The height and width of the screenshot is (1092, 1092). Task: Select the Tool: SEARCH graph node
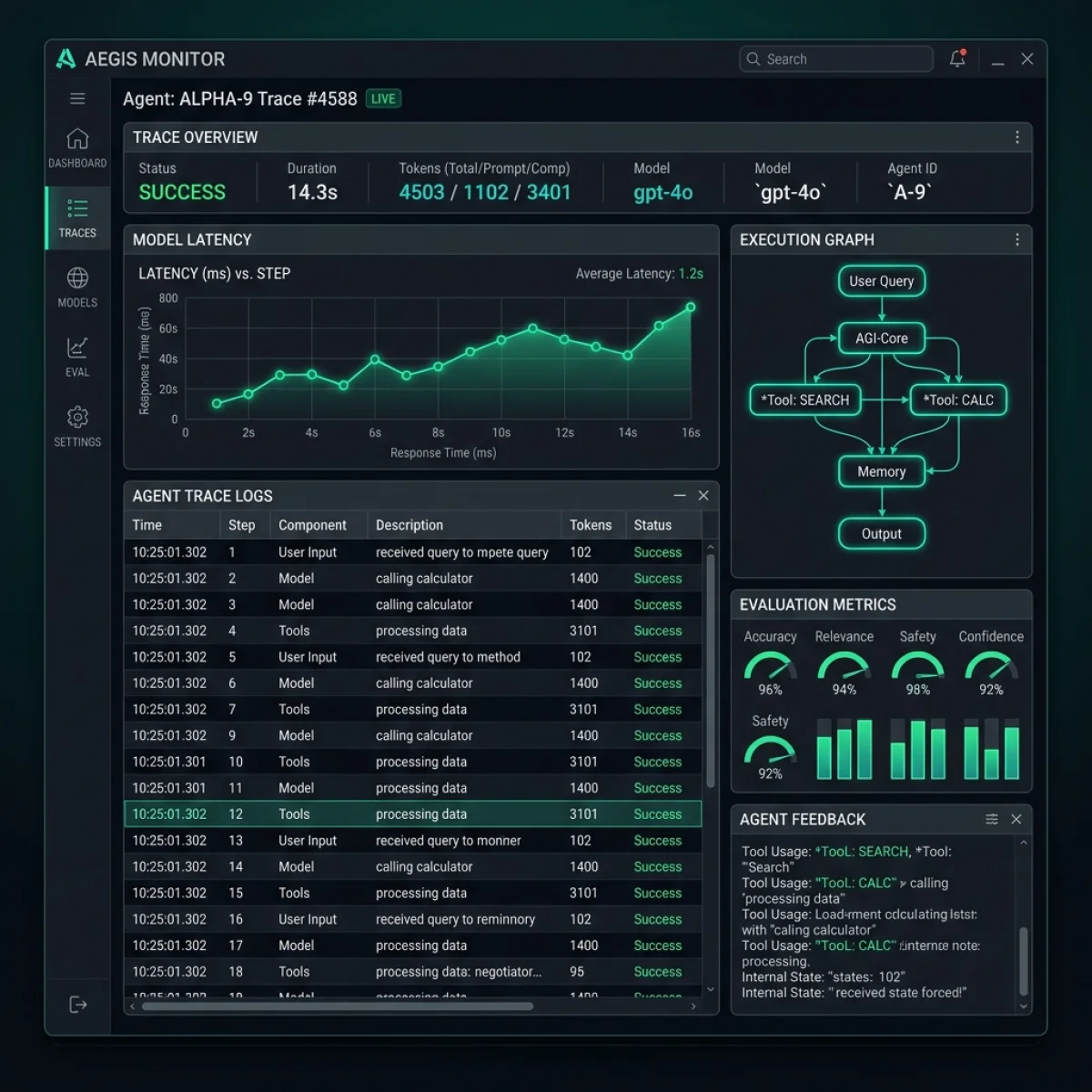click(805, 400)
